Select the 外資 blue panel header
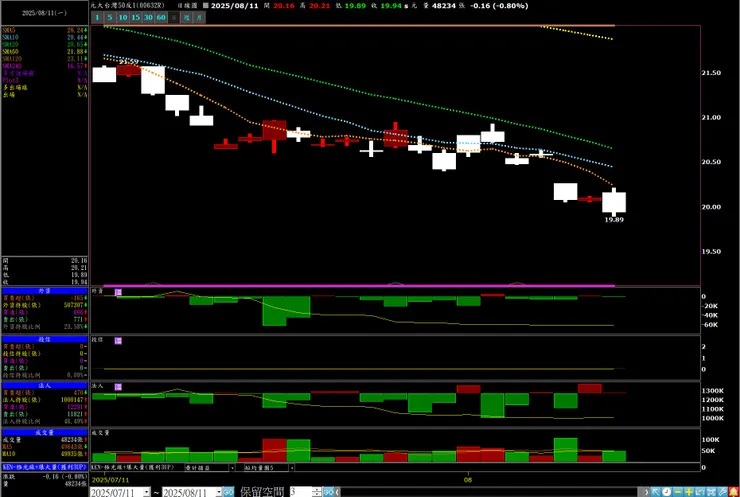Viewport: 740px width, 497px height. click(x=44, y=291)
